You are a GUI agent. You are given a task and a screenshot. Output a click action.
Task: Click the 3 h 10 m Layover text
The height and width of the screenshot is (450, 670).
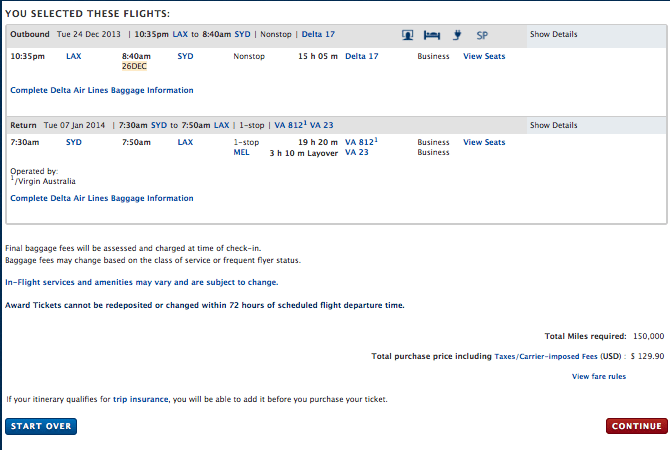pyautogui.click(x=303, y=153)
